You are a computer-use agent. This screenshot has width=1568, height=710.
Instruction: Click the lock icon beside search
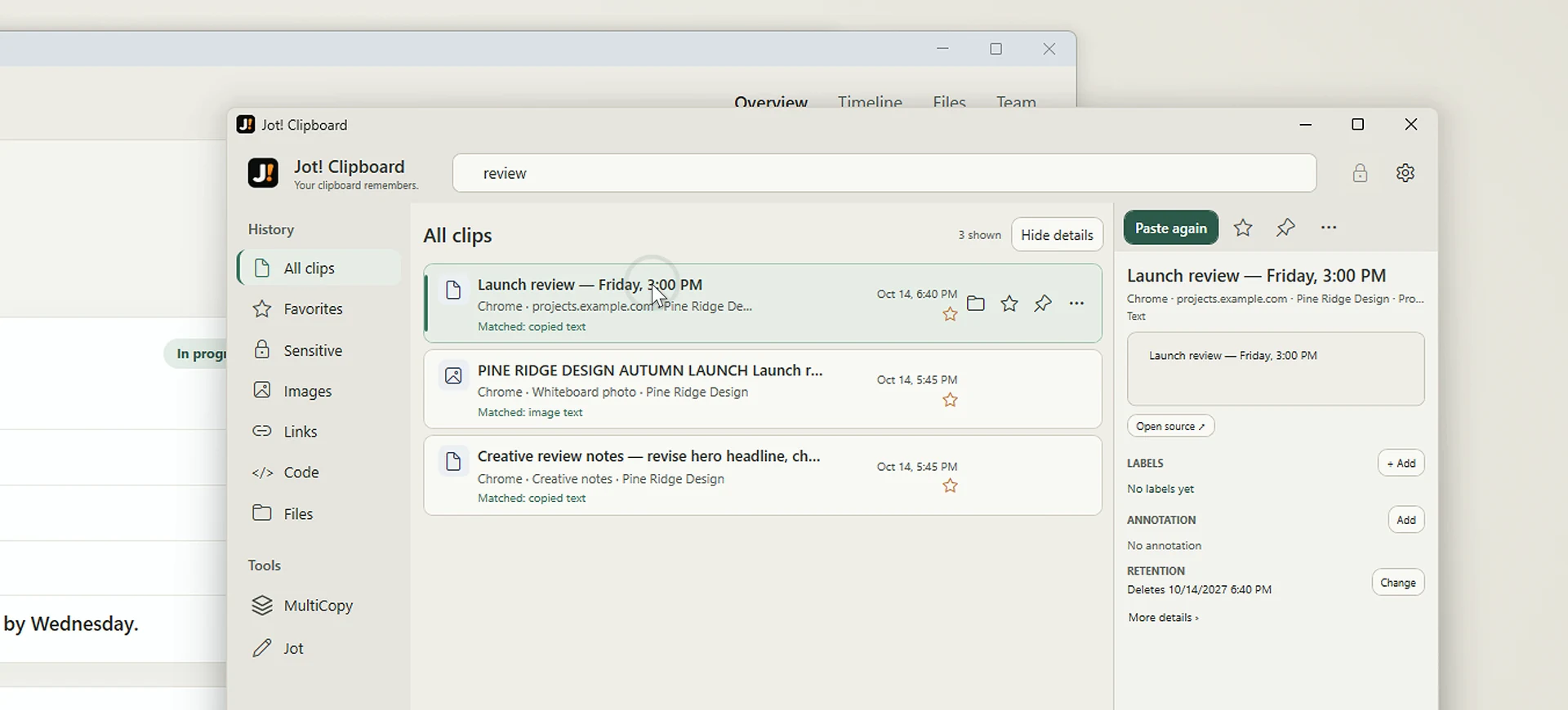click(x=1359, y=173)
